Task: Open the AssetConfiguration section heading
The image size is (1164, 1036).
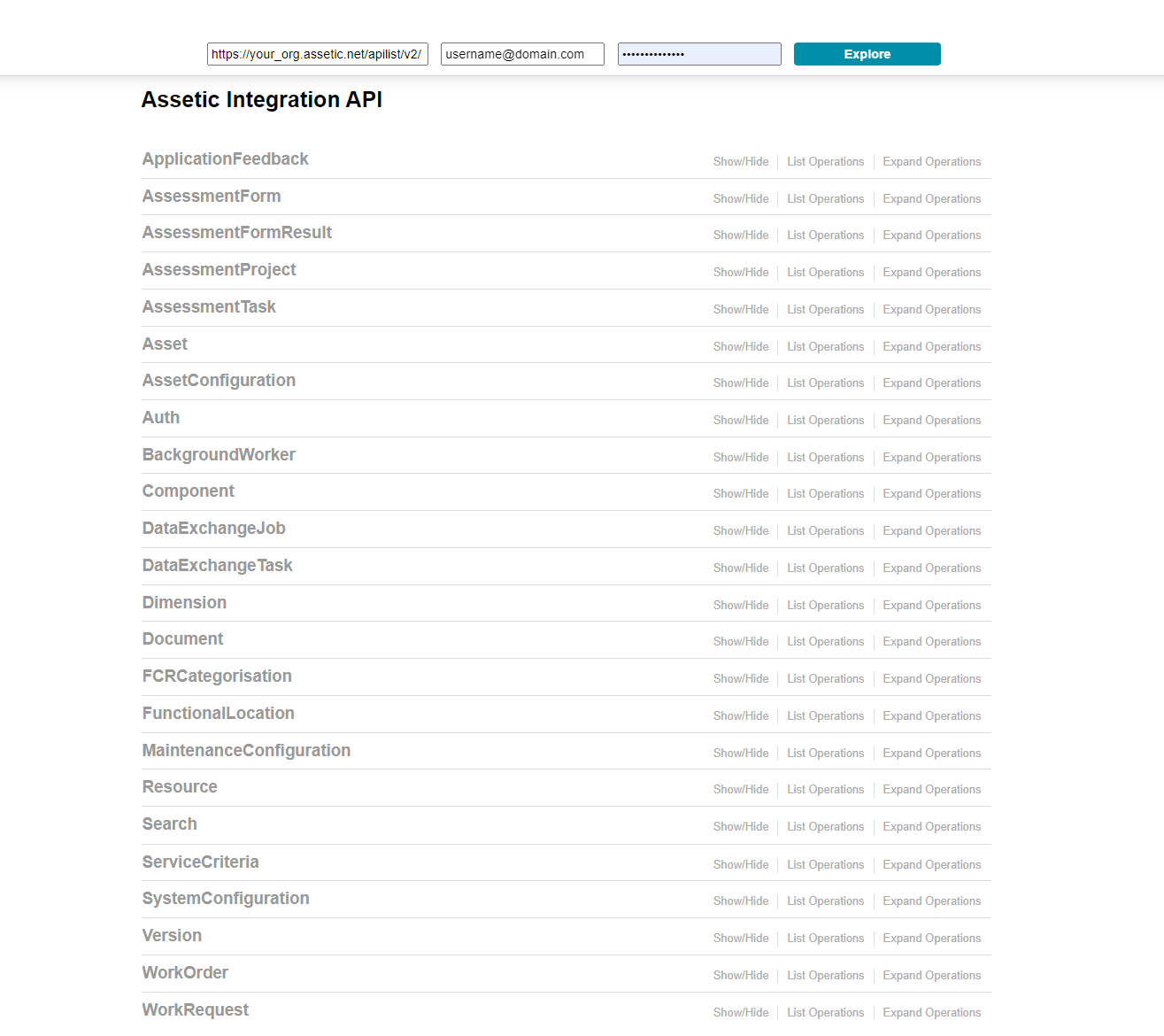Action: (x=220, y=381)
